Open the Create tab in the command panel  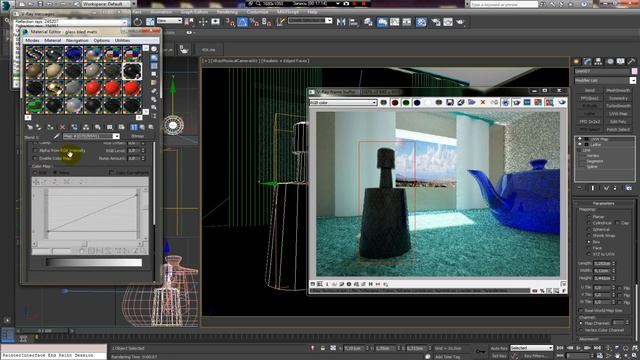coord(576,61)
